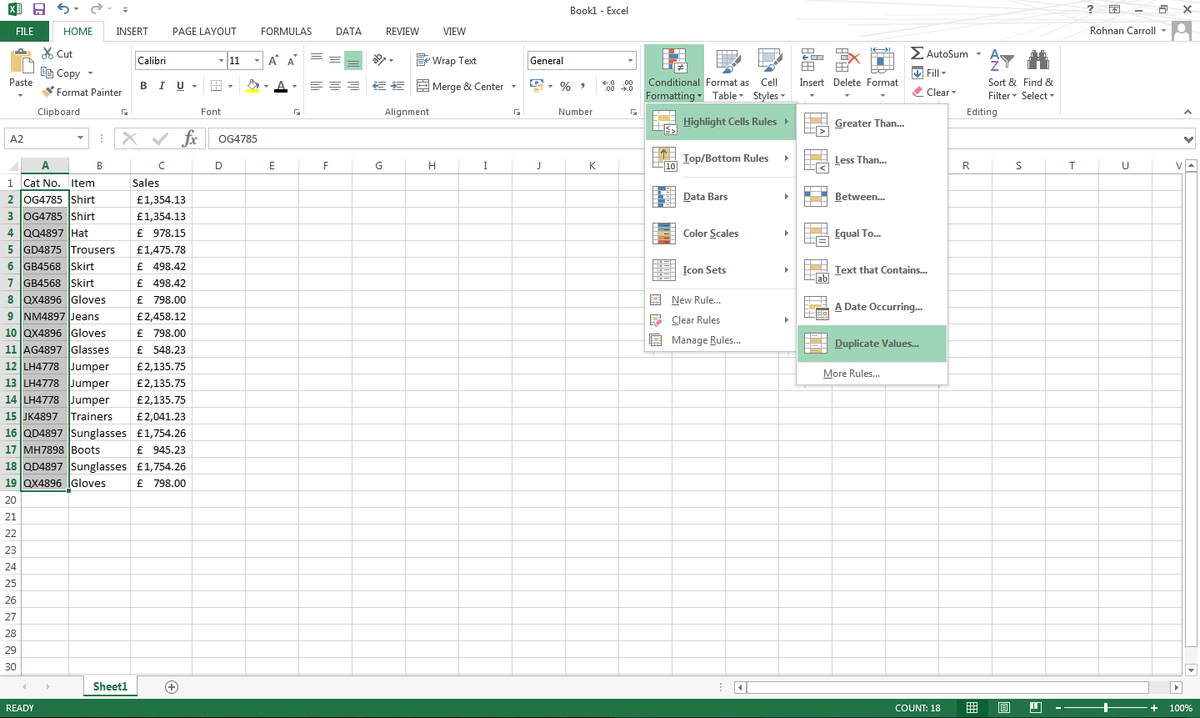Add a new sheet with plus icon
Viewport: 1200px width, 718px height.
point(171,687)
